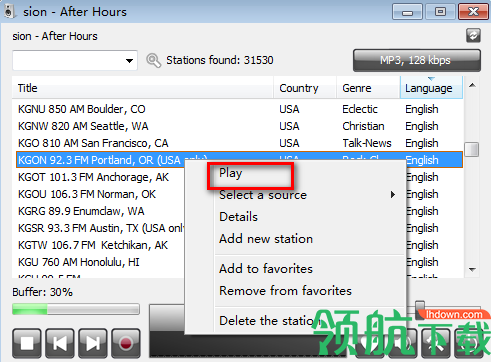Select station KGOT 101.3 FM Anchorage, AK
The width and height of the screenshot is (491, 362).
tap(93, 177)
